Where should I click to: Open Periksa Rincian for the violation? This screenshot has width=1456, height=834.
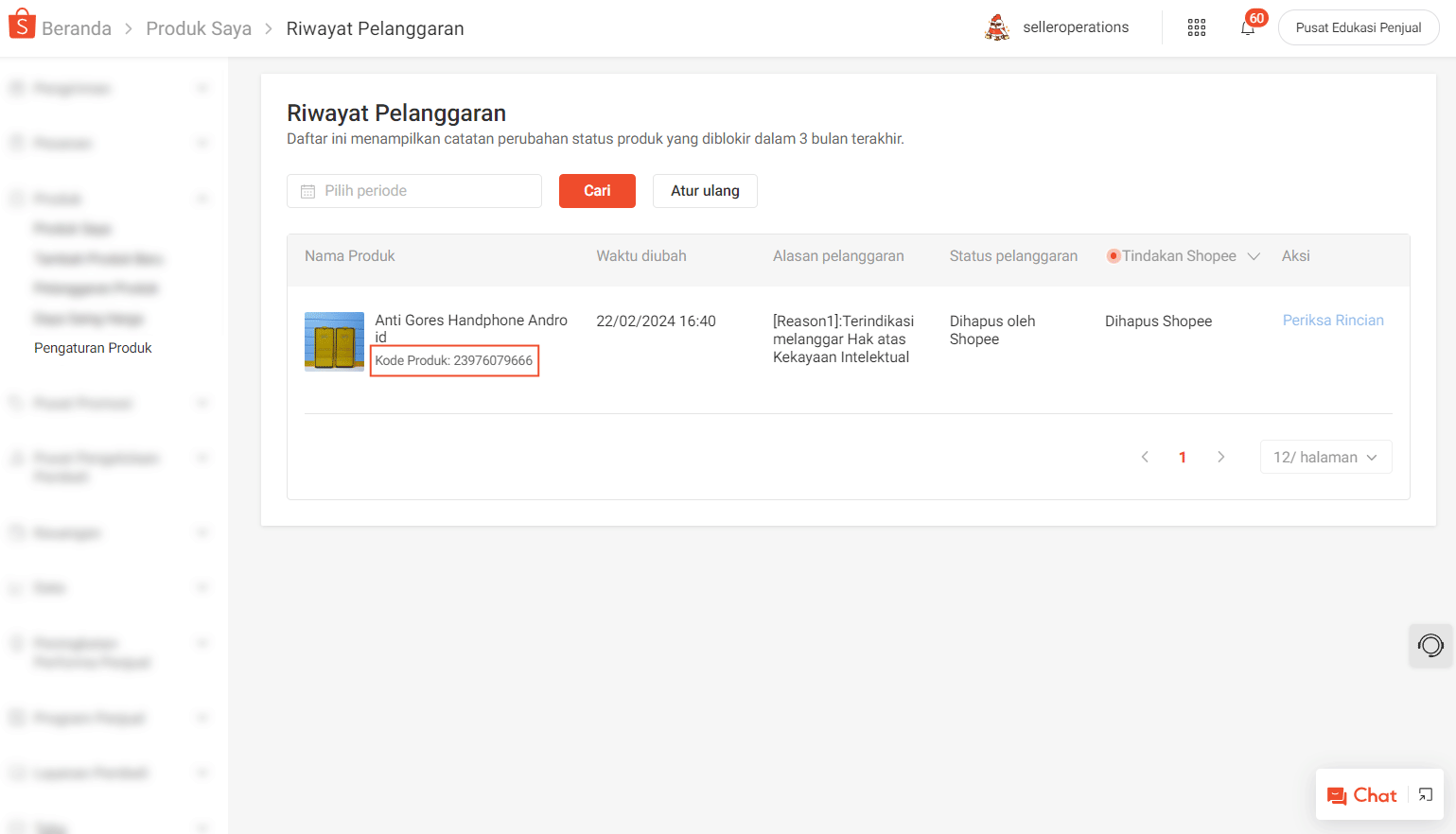click(x=1332, y=321)
